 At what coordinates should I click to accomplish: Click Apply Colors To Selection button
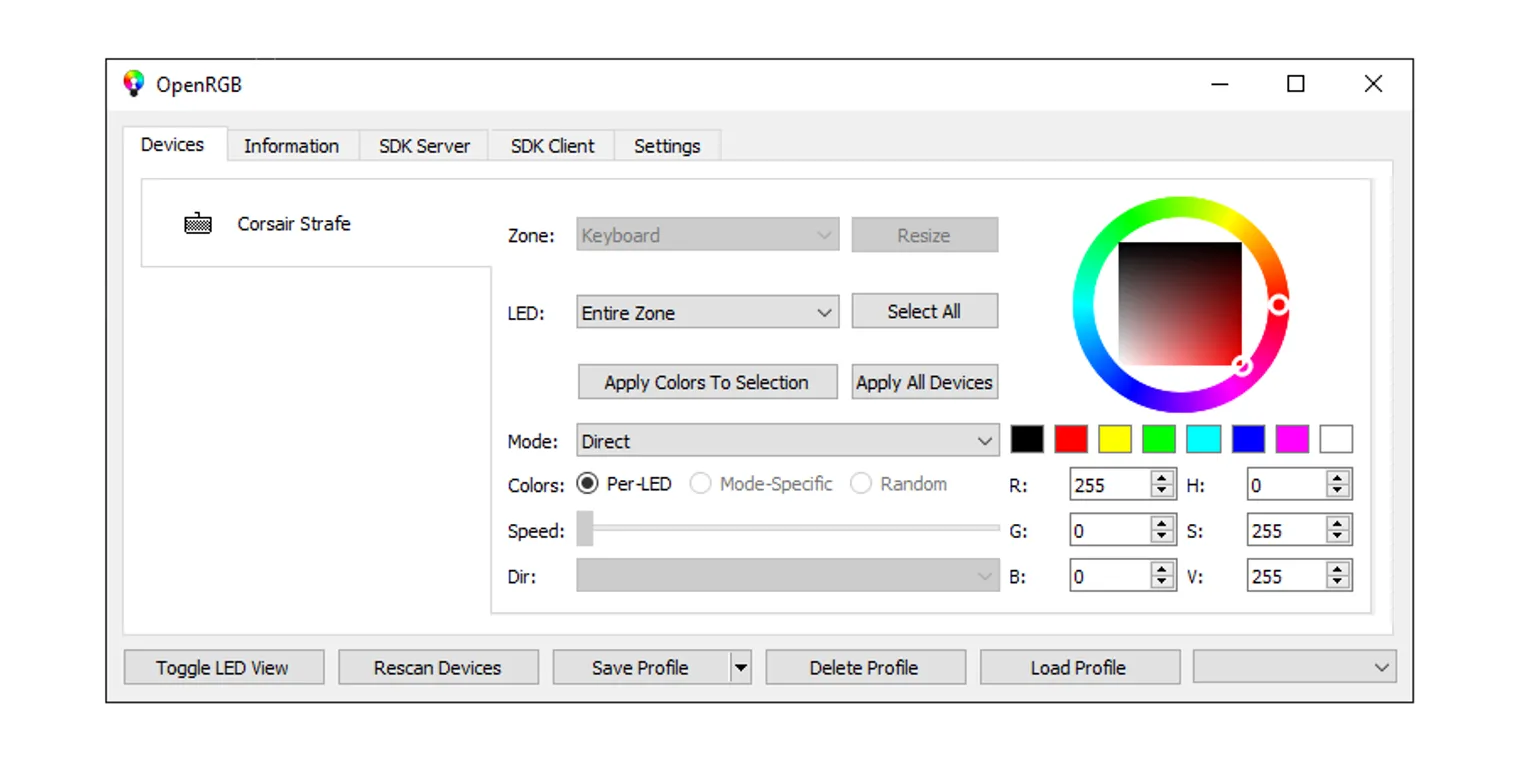click(x=707, y=383)
